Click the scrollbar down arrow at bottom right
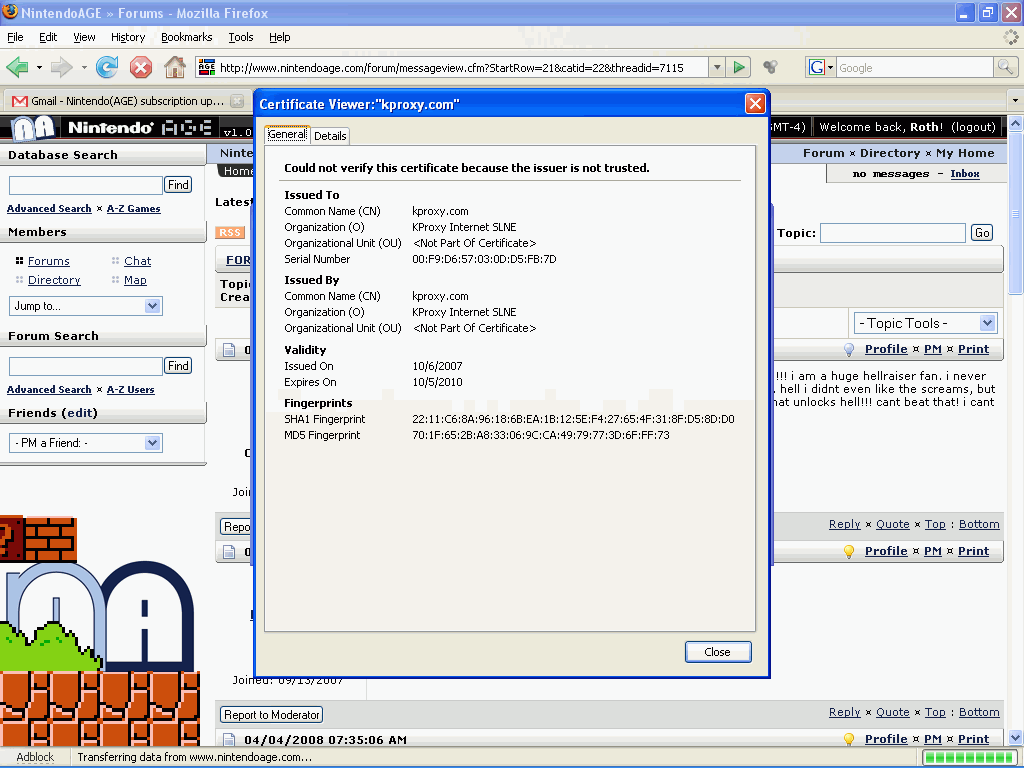The image size is (1024, 768). [x=1015, y=738]
